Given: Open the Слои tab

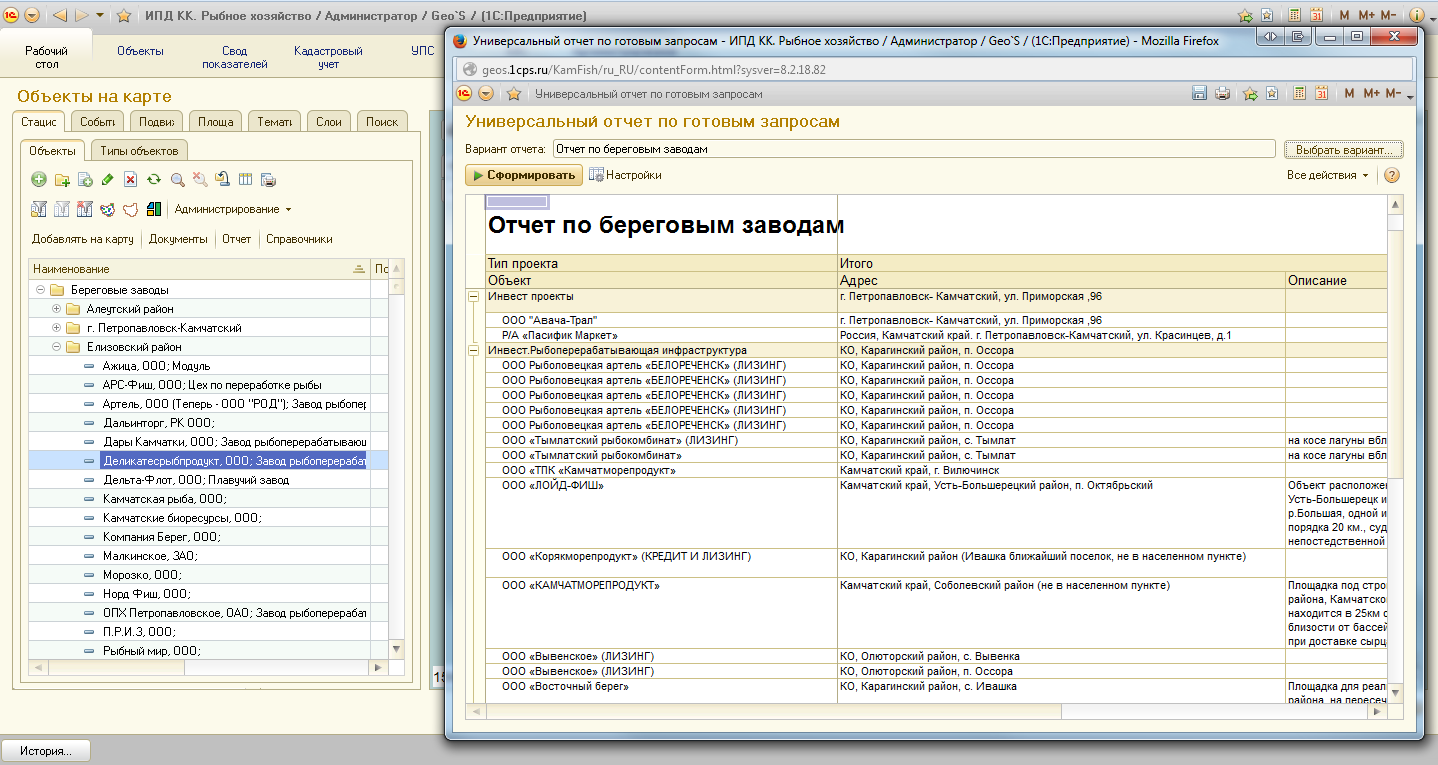Looking at the screenshot, I should tap(329, 122).
